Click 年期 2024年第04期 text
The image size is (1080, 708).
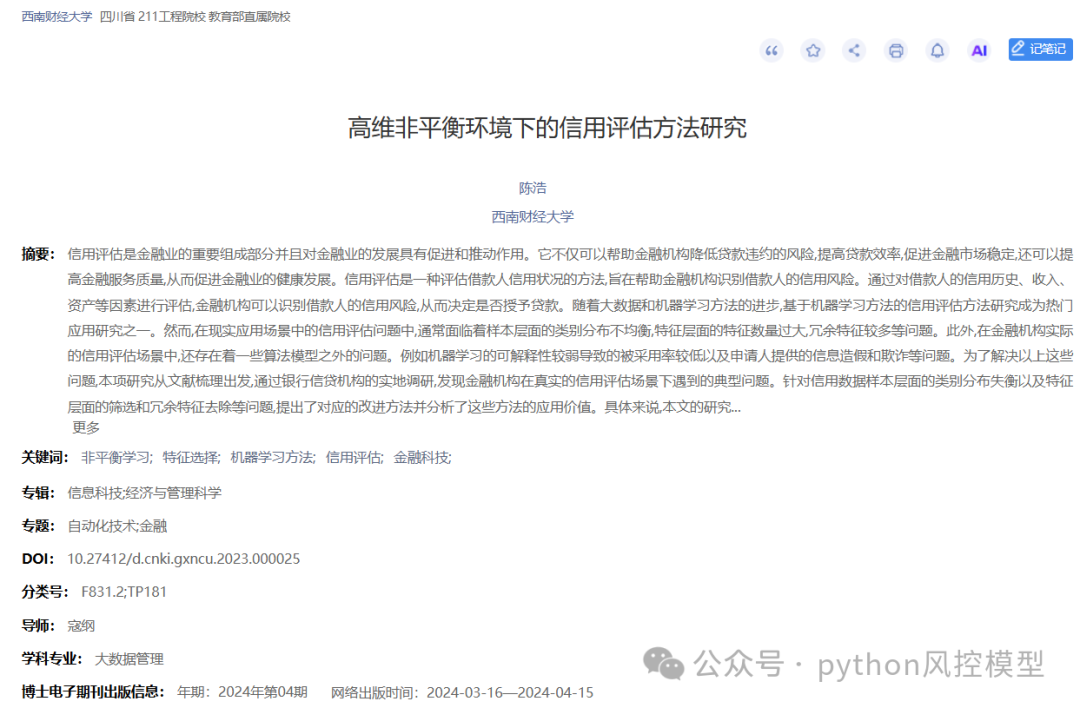pyautogui.click(x=242, y=692)
